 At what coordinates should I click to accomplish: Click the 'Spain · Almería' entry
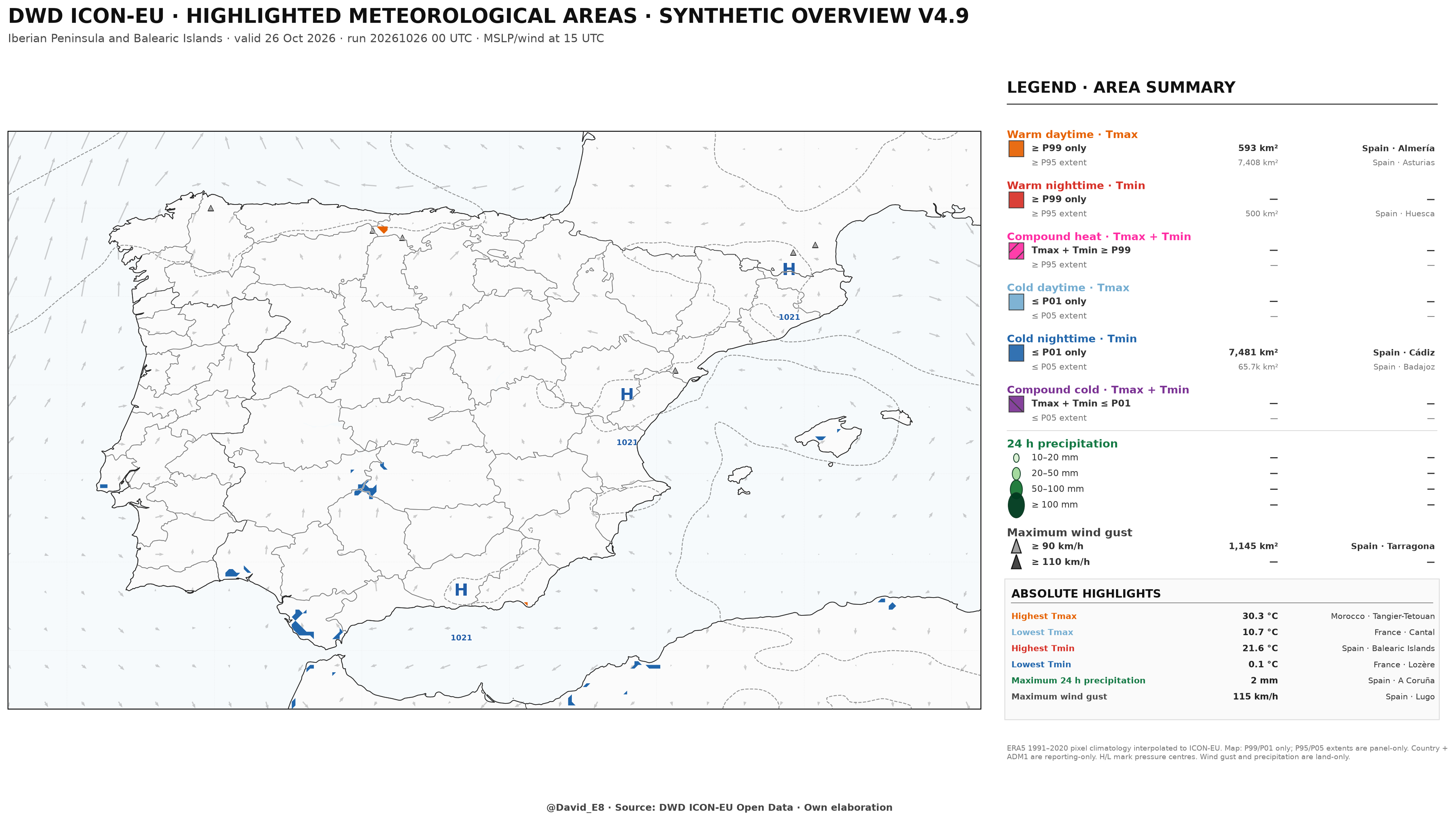point(1398,149)
